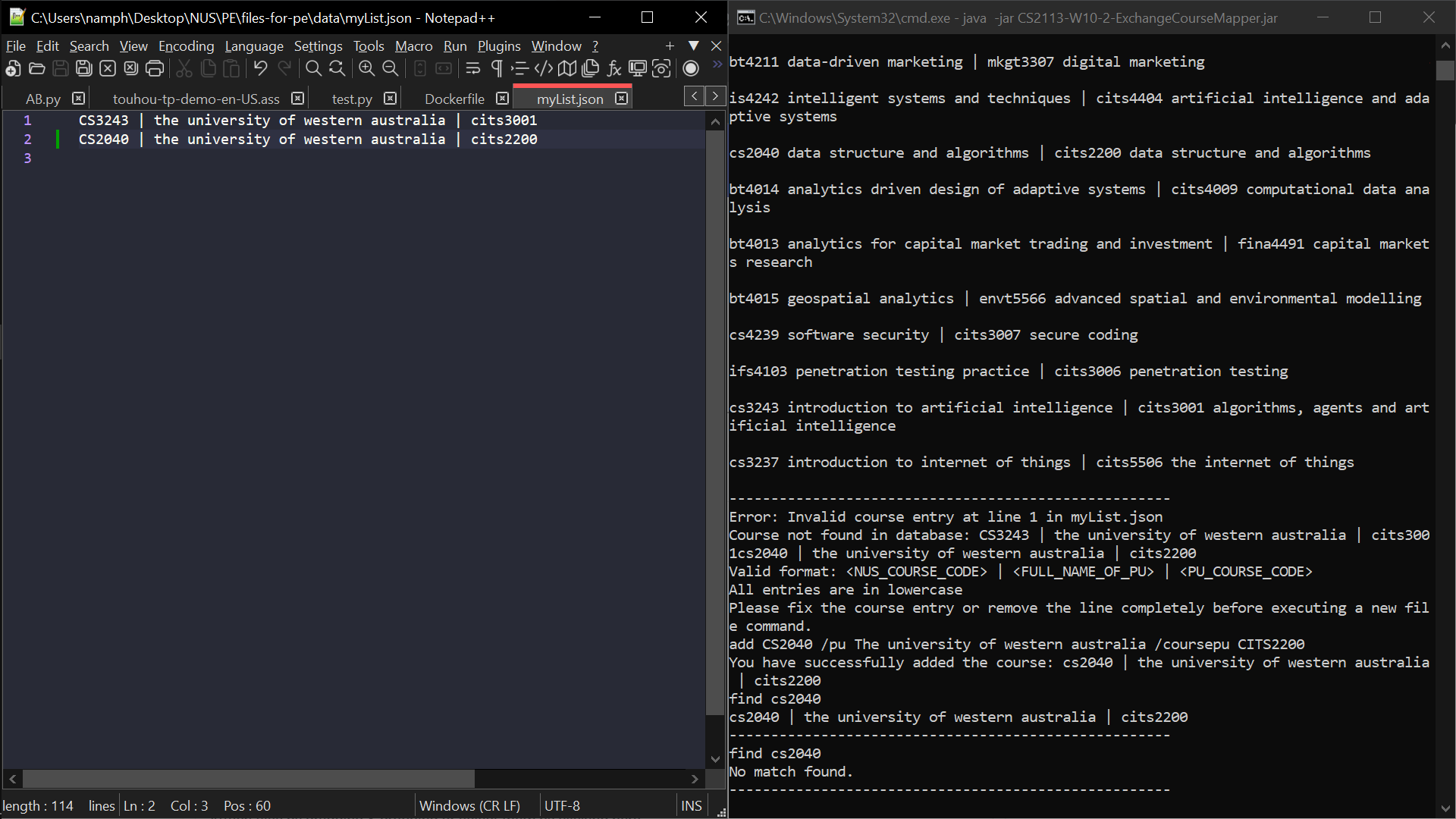Switch to the Dockerfile tab

[453, 99]
